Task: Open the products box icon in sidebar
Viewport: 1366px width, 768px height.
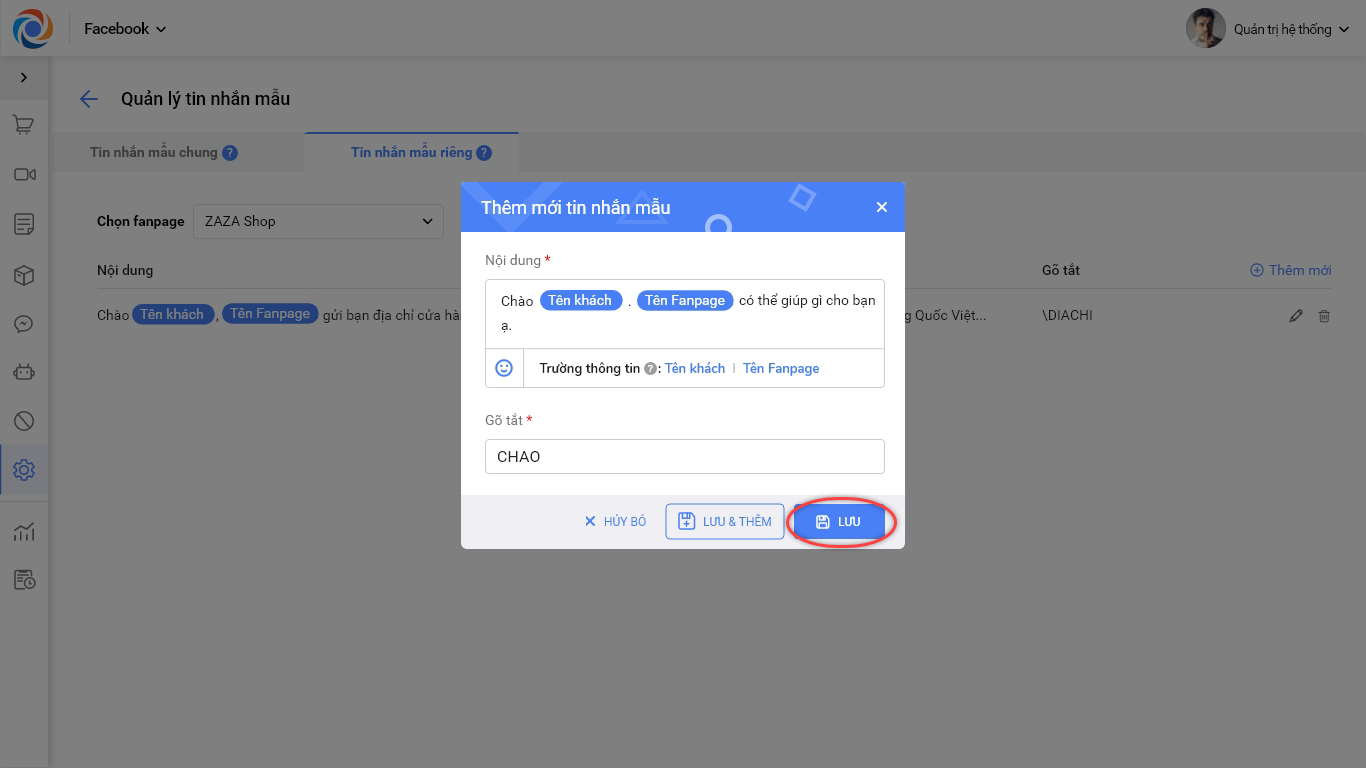Action: pyautogui.click(x=24, y=275)
